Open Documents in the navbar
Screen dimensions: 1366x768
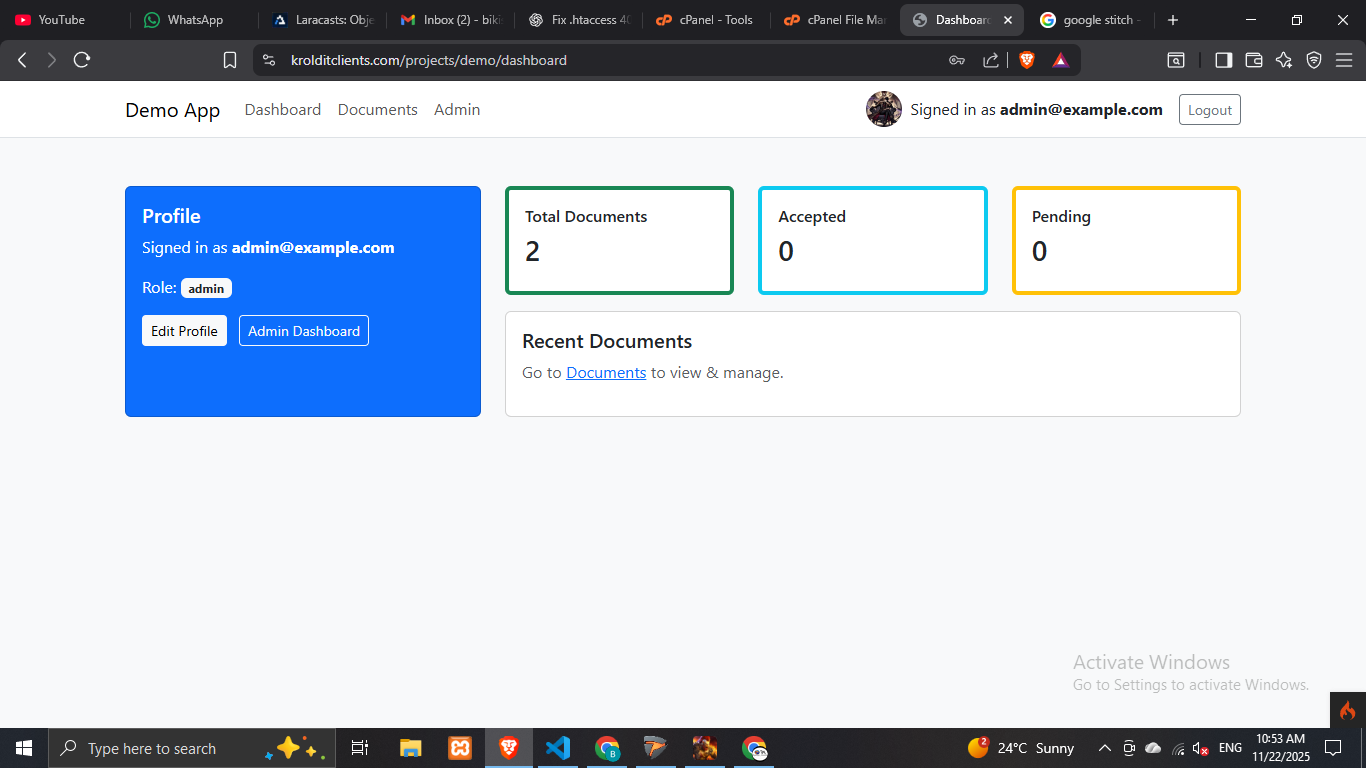point(377,110)
